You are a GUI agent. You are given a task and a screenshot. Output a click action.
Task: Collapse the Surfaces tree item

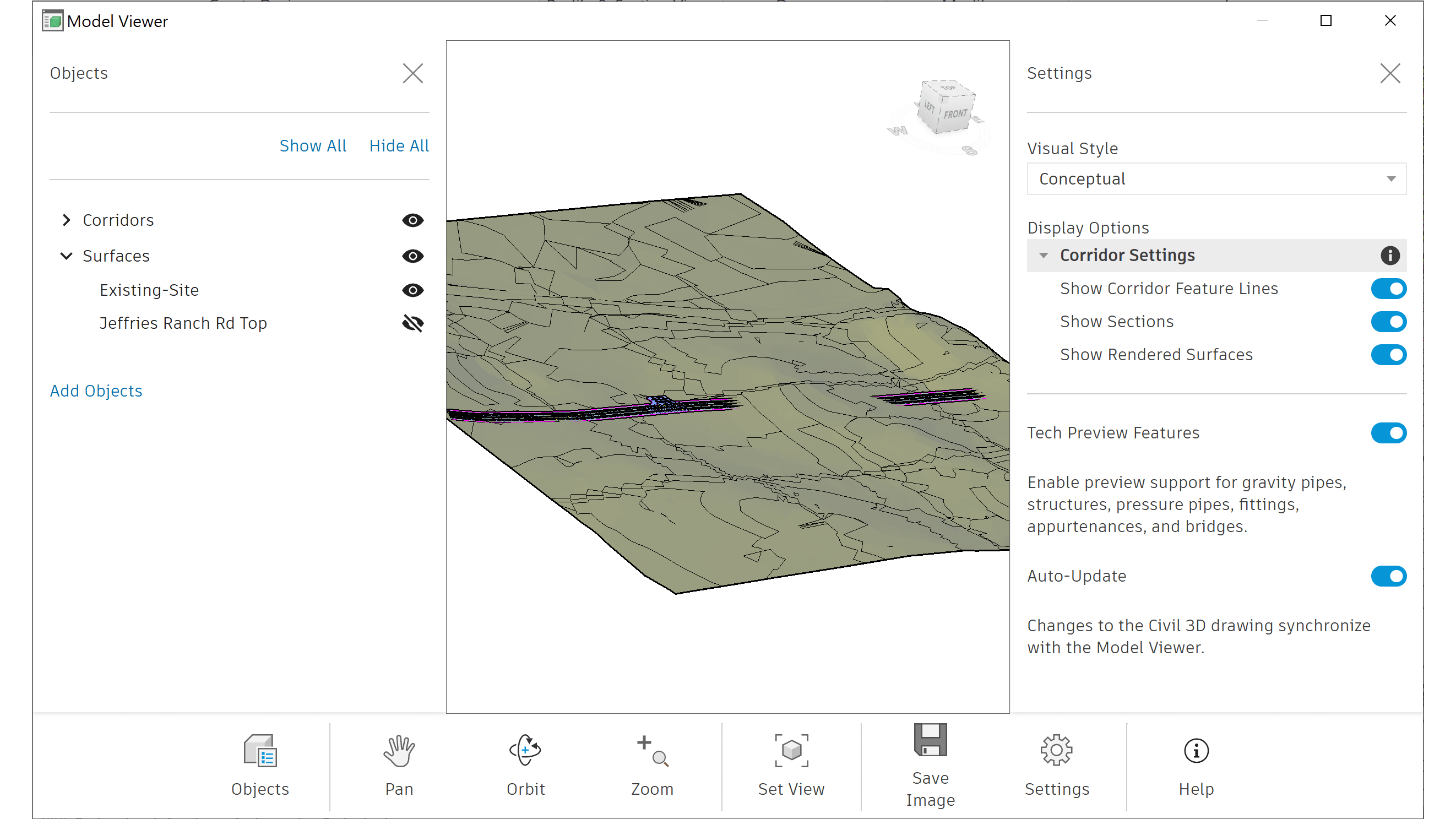coord(66,256)
